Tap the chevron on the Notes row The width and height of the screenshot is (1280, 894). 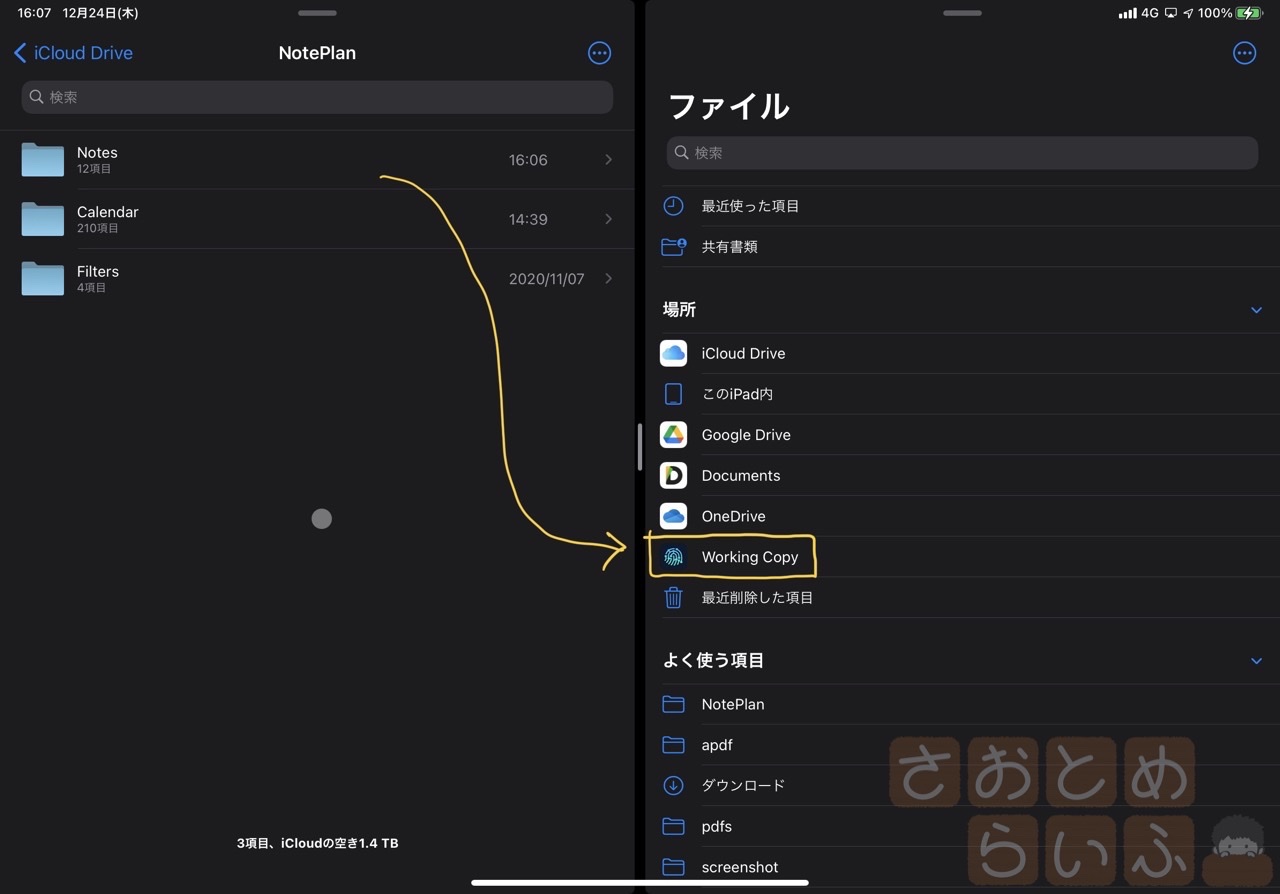[x=608, y=160]
